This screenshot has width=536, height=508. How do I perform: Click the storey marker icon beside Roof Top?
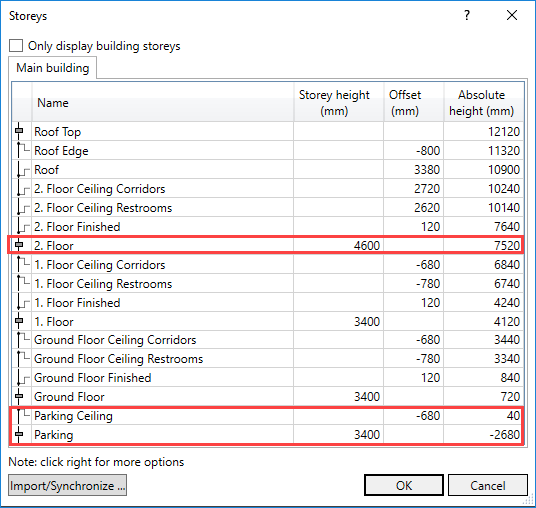click(19, 131)
